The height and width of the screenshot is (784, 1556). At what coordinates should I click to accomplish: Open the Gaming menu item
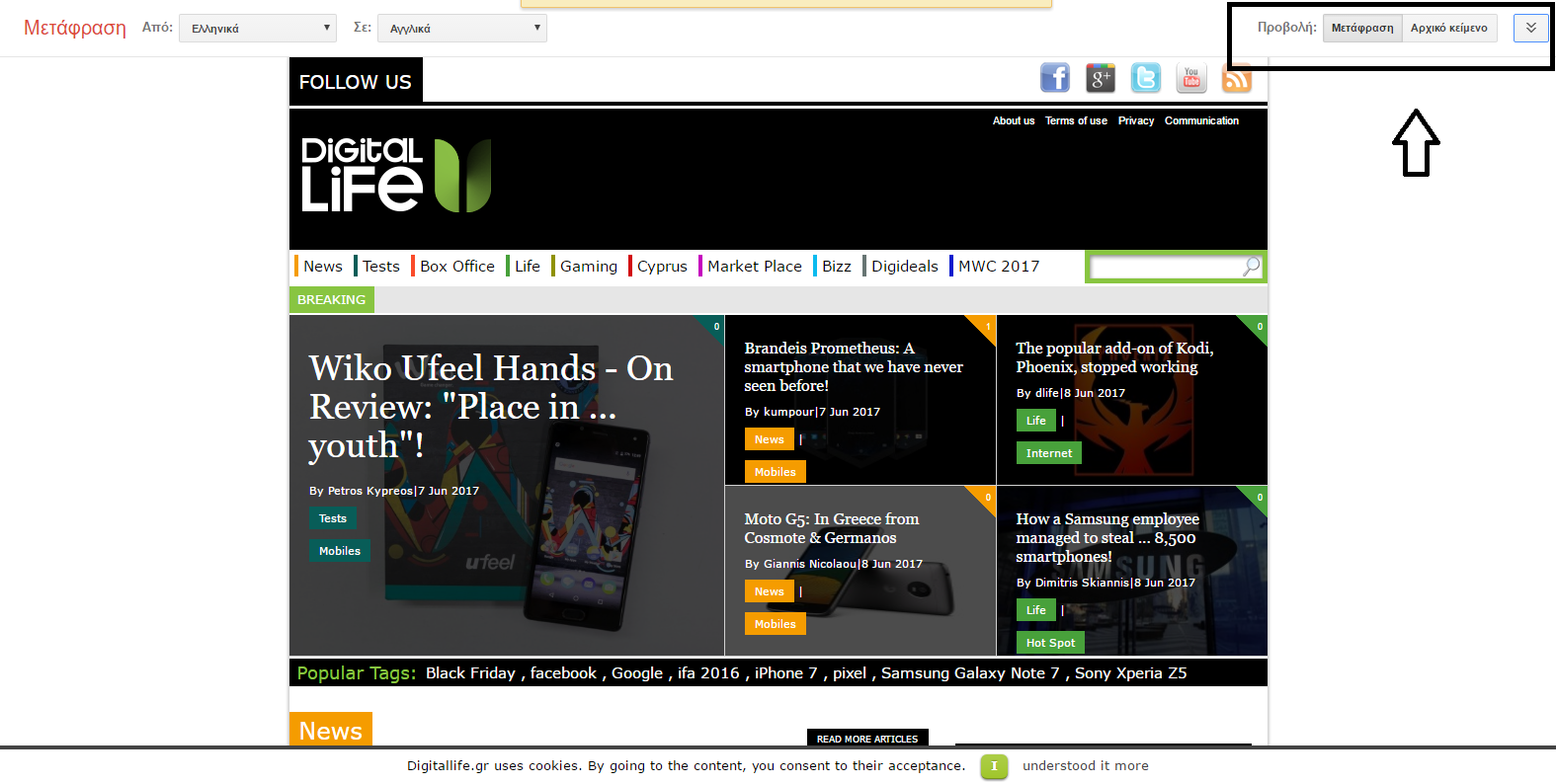point(588,267)
